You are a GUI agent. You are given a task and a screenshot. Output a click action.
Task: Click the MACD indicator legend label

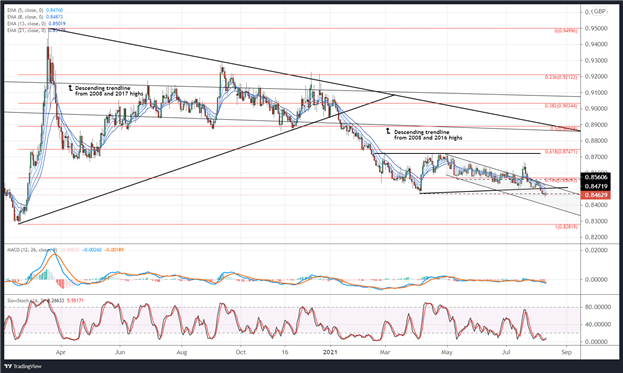[x=32, y=250]
